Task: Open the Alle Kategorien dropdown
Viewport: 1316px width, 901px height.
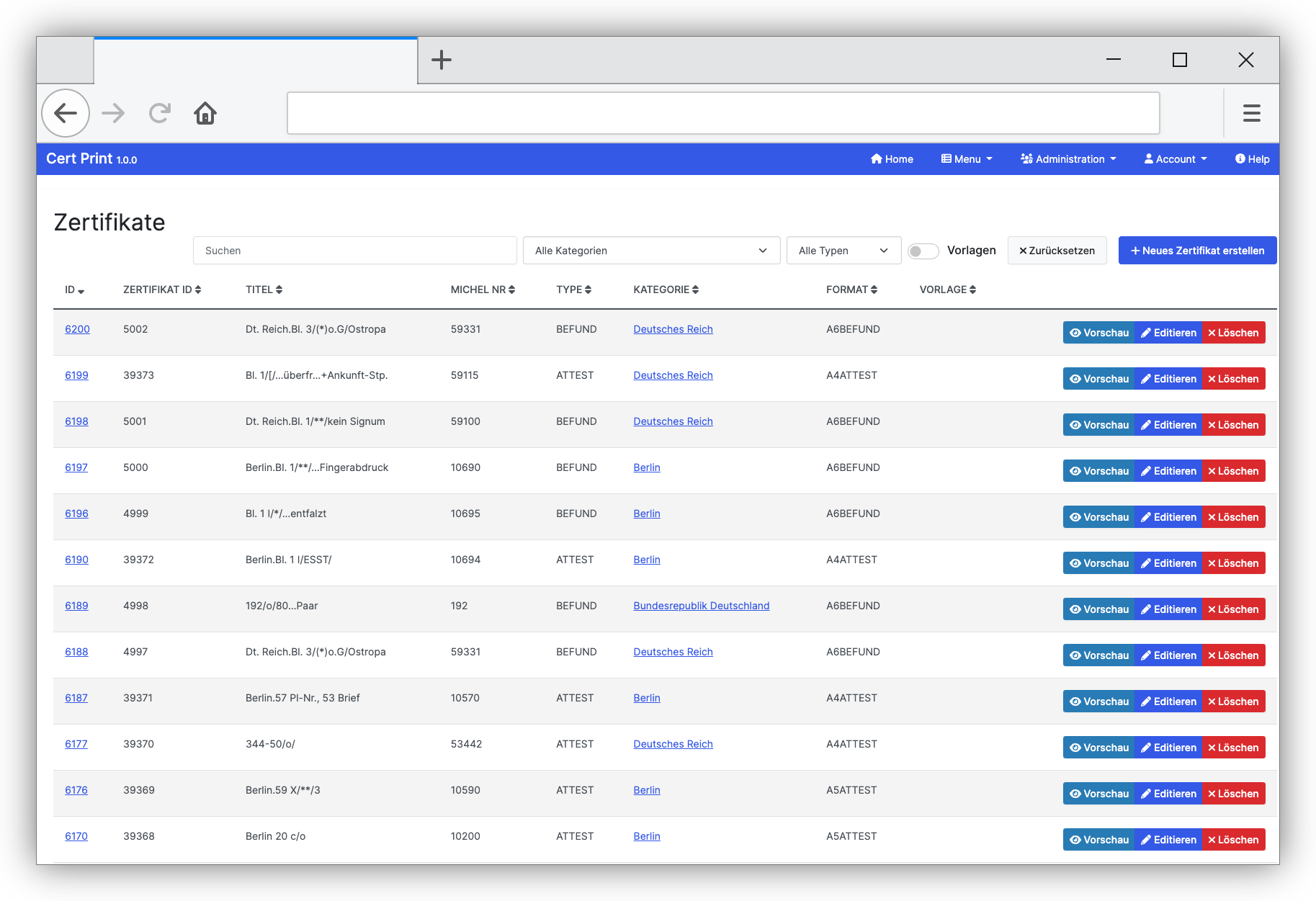Action: (651, 251)
